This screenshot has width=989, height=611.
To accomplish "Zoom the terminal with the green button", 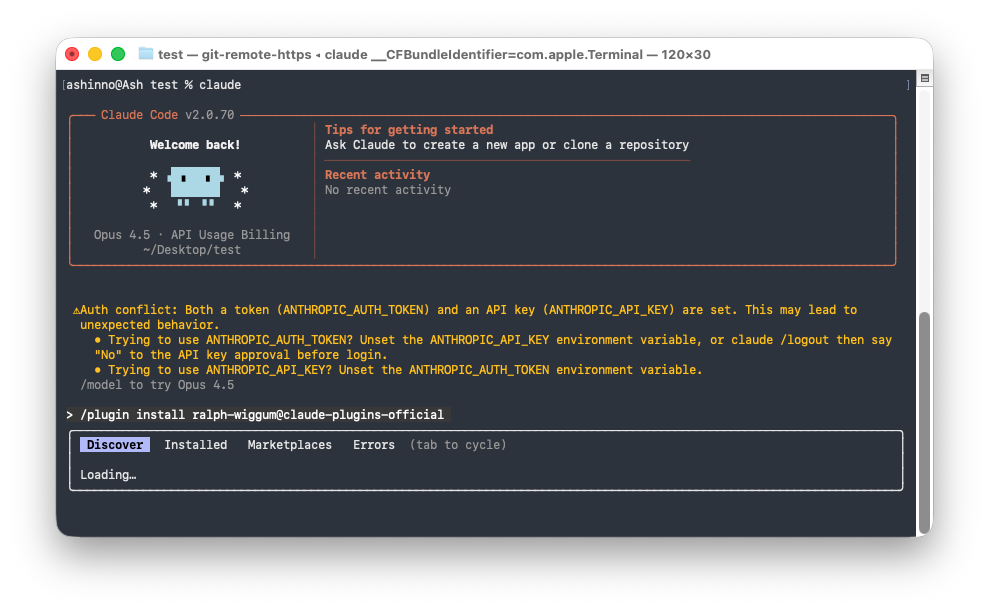I will click(118, 54).
